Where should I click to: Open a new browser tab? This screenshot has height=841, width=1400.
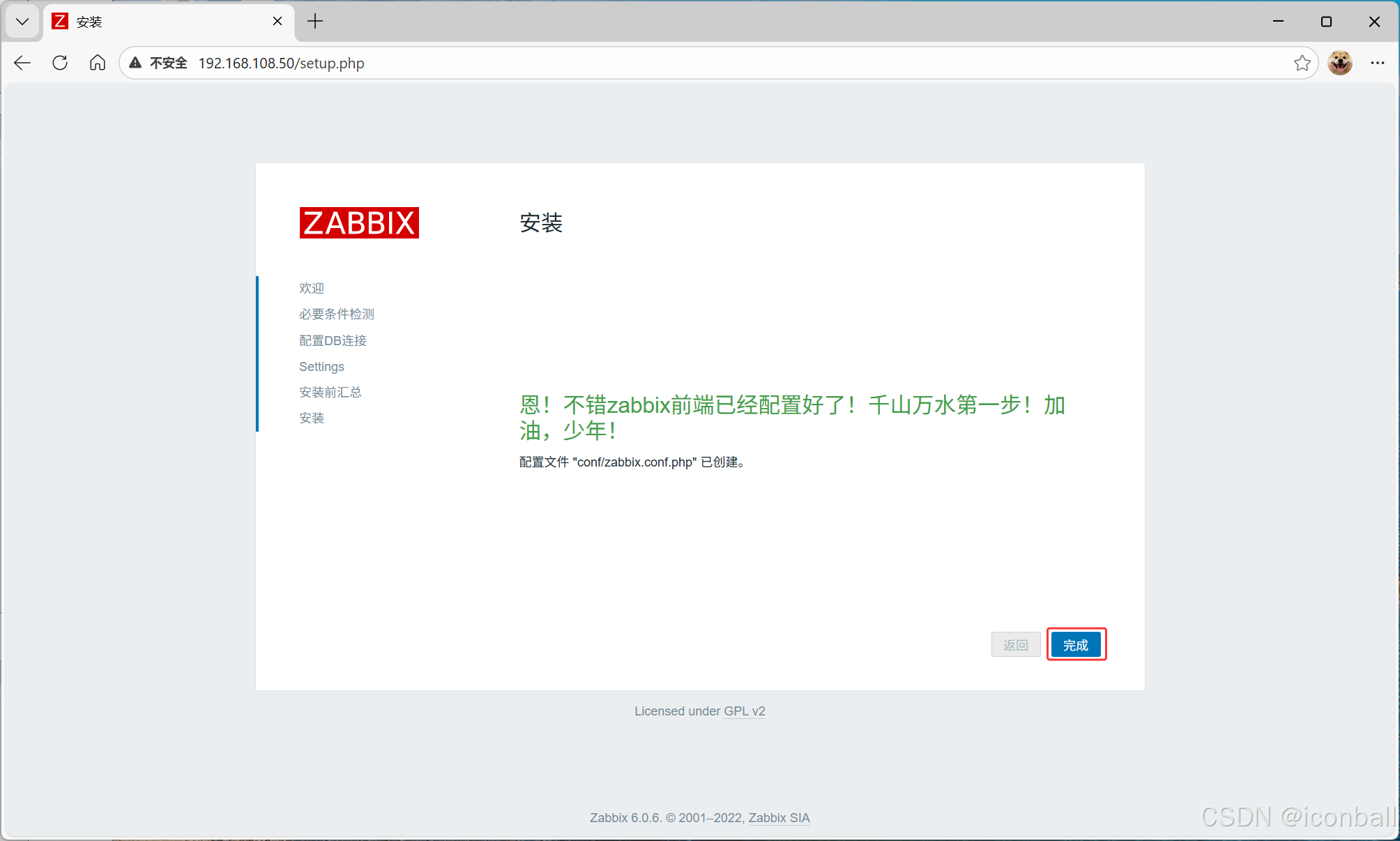point(314,22)
